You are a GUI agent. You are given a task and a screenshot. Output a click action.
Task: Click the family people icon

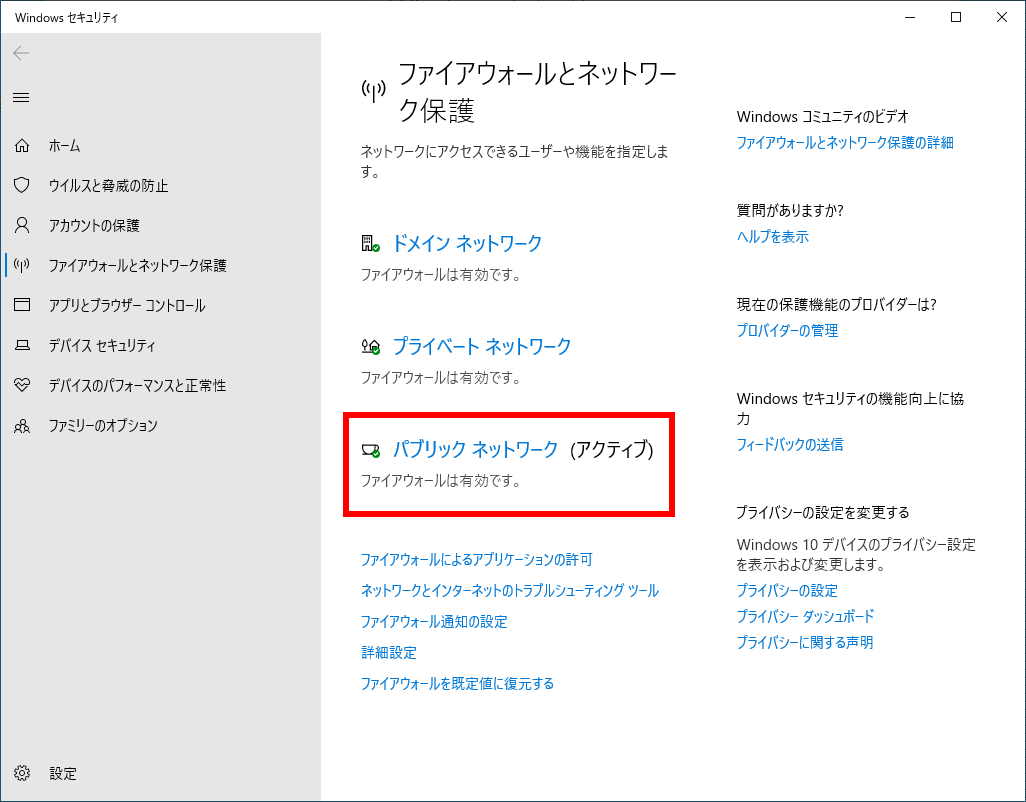22,426
